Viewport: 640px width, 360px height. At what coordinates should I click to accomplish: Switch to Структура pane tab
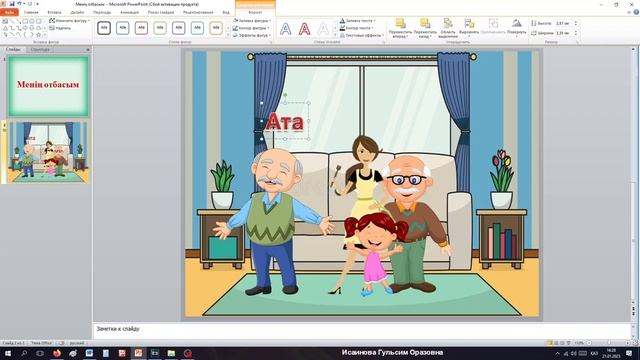(x=40, y=49)
